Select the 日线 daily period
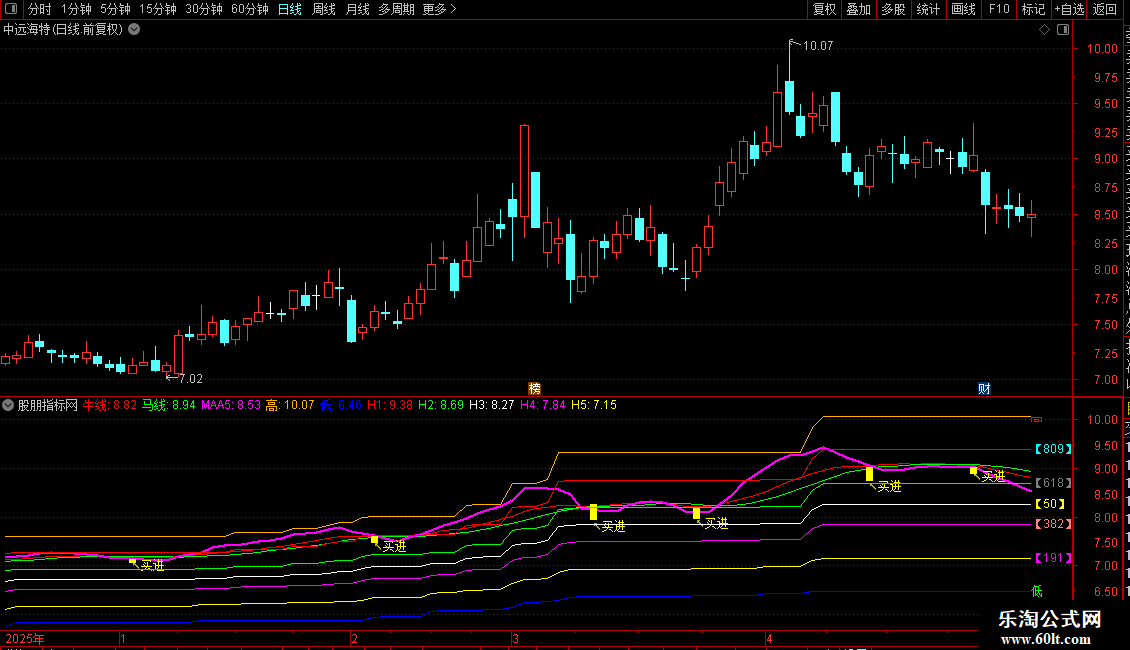 [290, 9]
